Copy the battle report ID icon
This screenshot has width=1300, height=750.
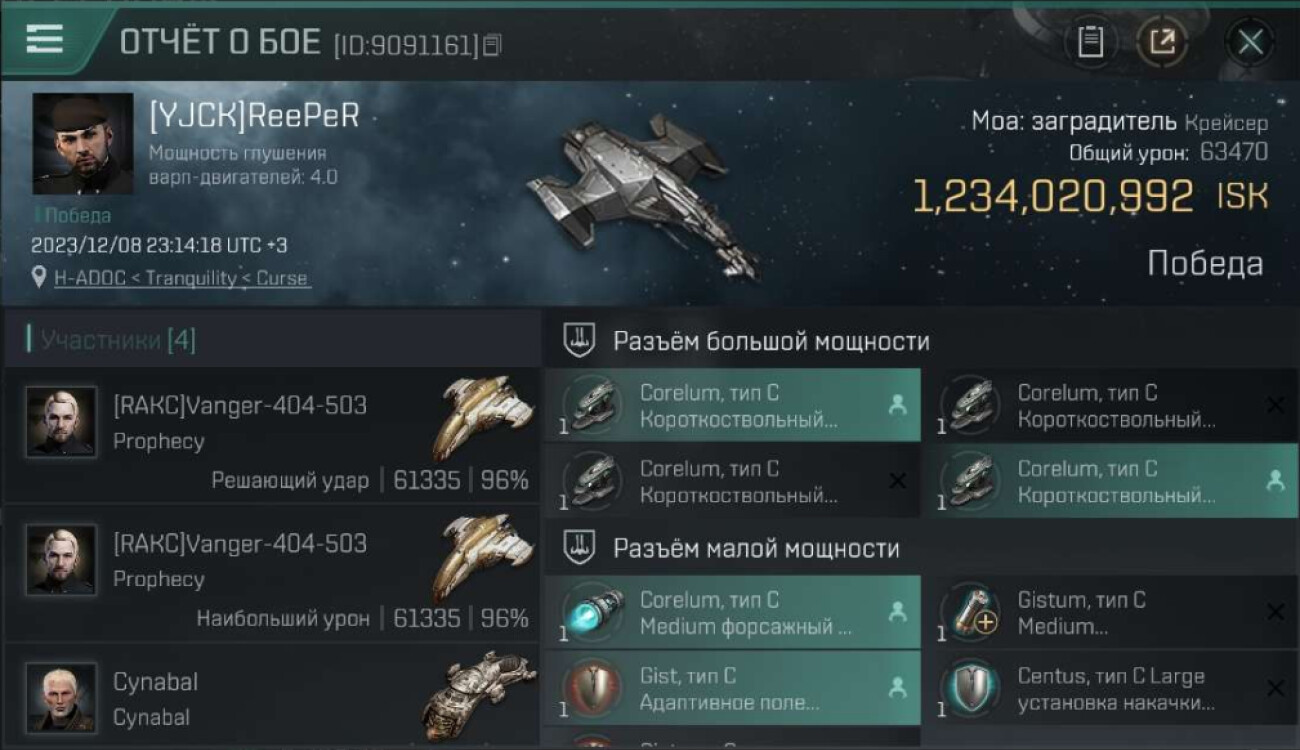click(x=492, y=45)
